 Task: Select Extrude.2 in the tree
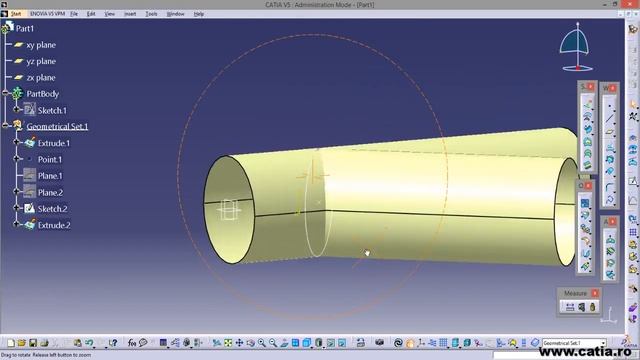coord(54,225)
